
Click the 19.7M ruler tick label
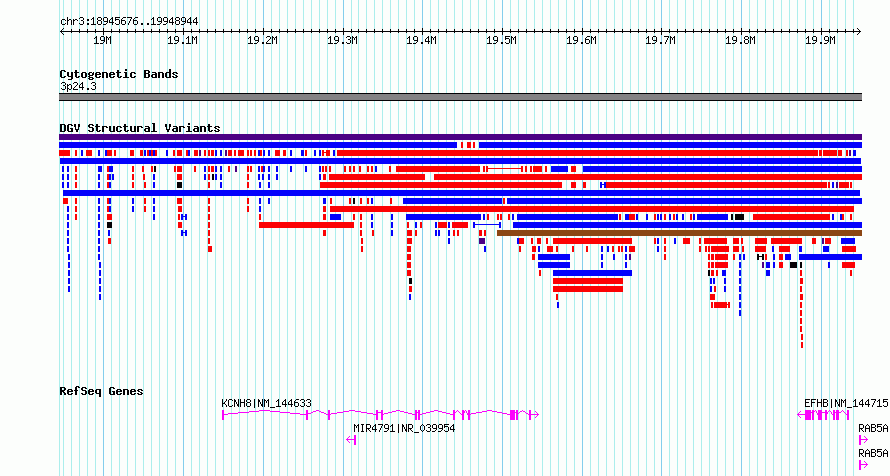(x=661, y=40)
